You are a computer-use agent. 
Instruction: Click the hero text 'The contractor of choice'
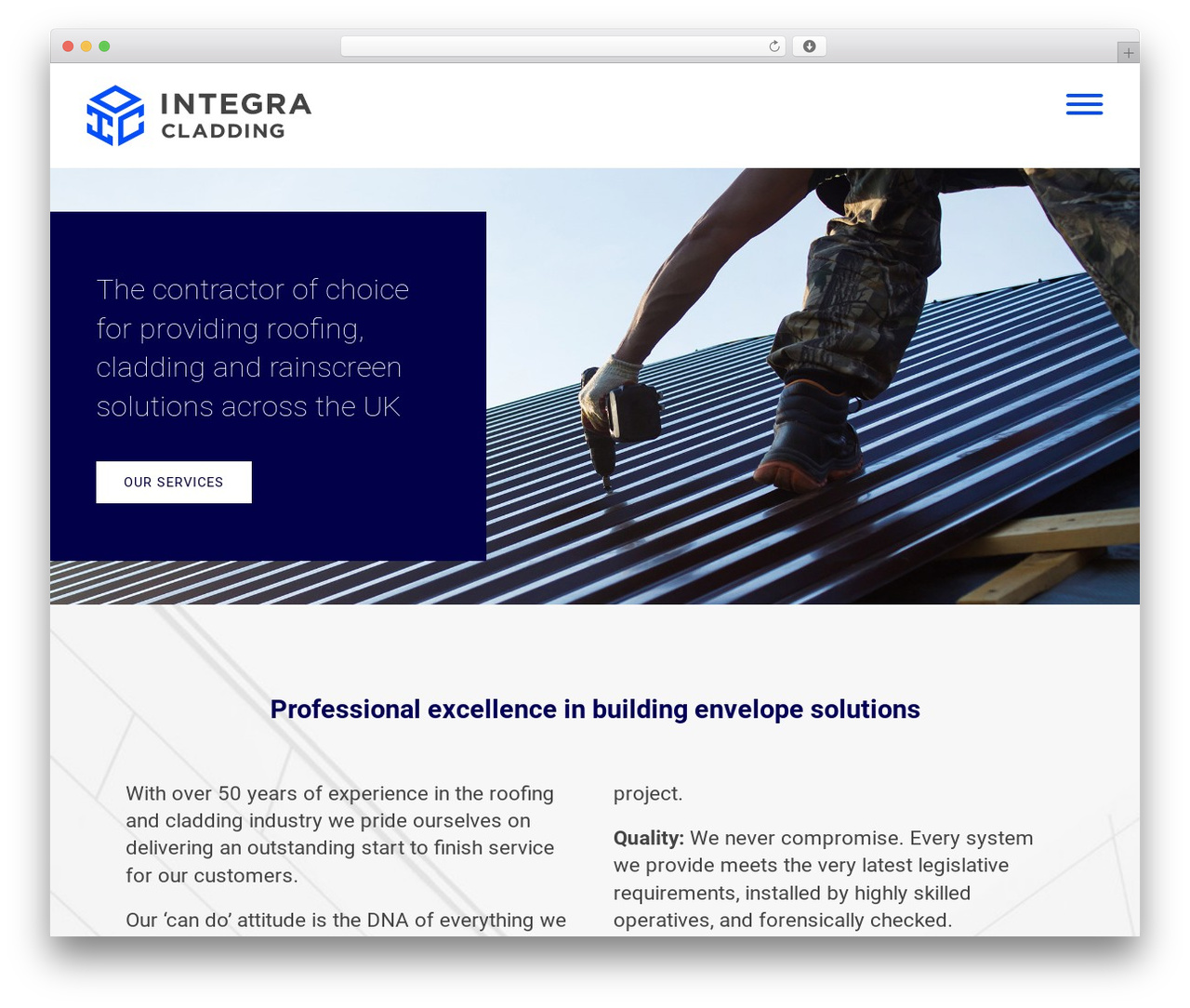(253, 289)
